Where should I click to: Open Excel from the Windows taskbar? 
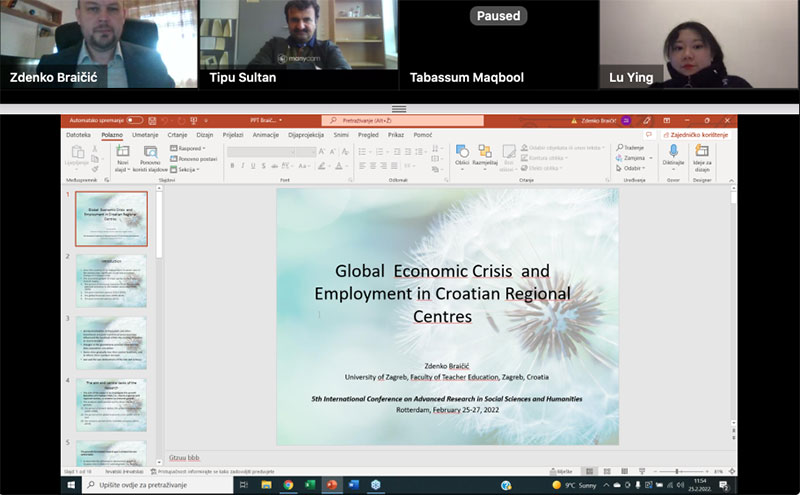pyautogui.click(x=309, y=485)
